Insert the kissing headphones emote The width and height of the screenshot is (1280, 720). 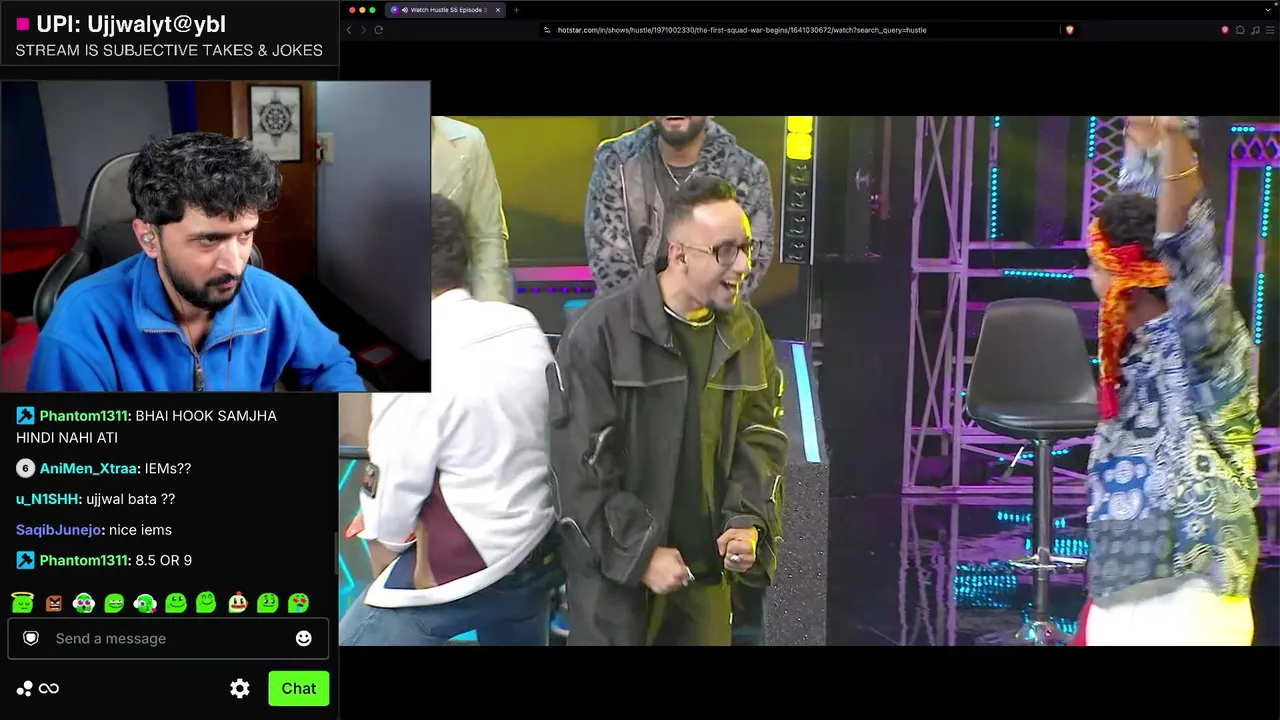145,603
